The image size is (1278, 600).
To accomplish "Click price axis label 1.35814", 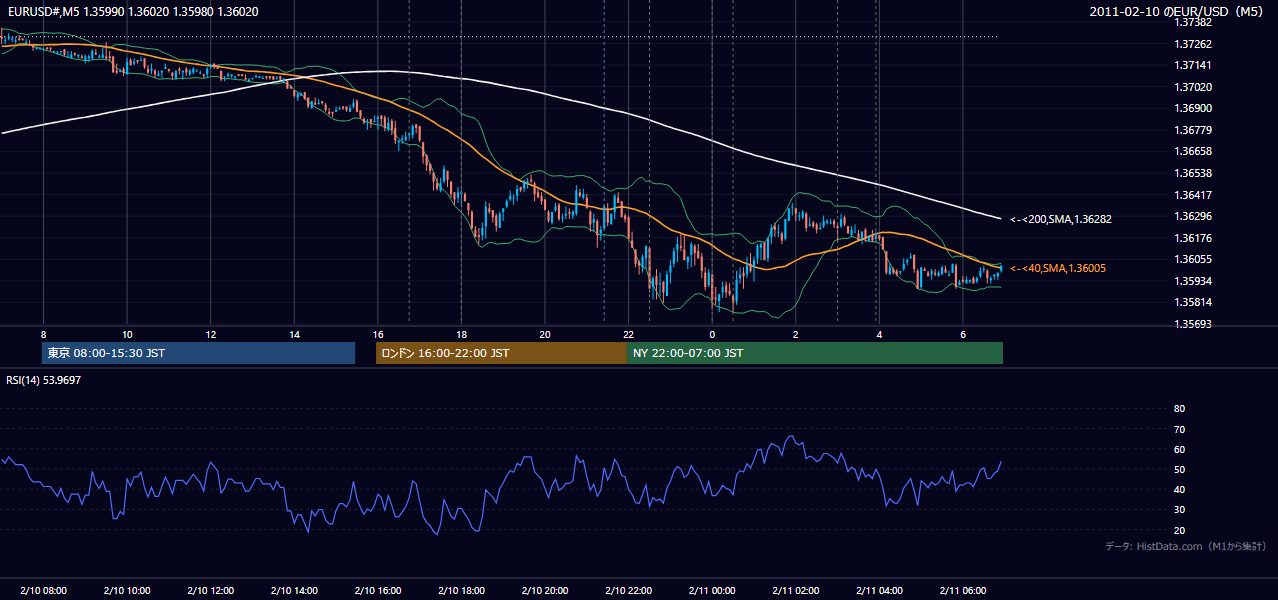I will pyautogui.click(x=1194, y=302).
